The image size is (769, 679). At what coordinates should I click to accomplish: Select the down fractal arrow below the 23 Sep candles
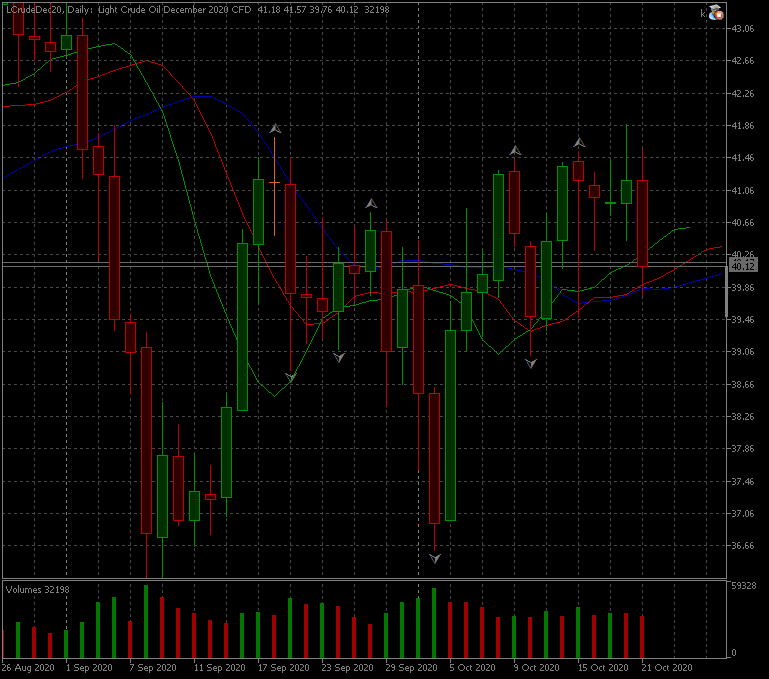click(339, 356)
